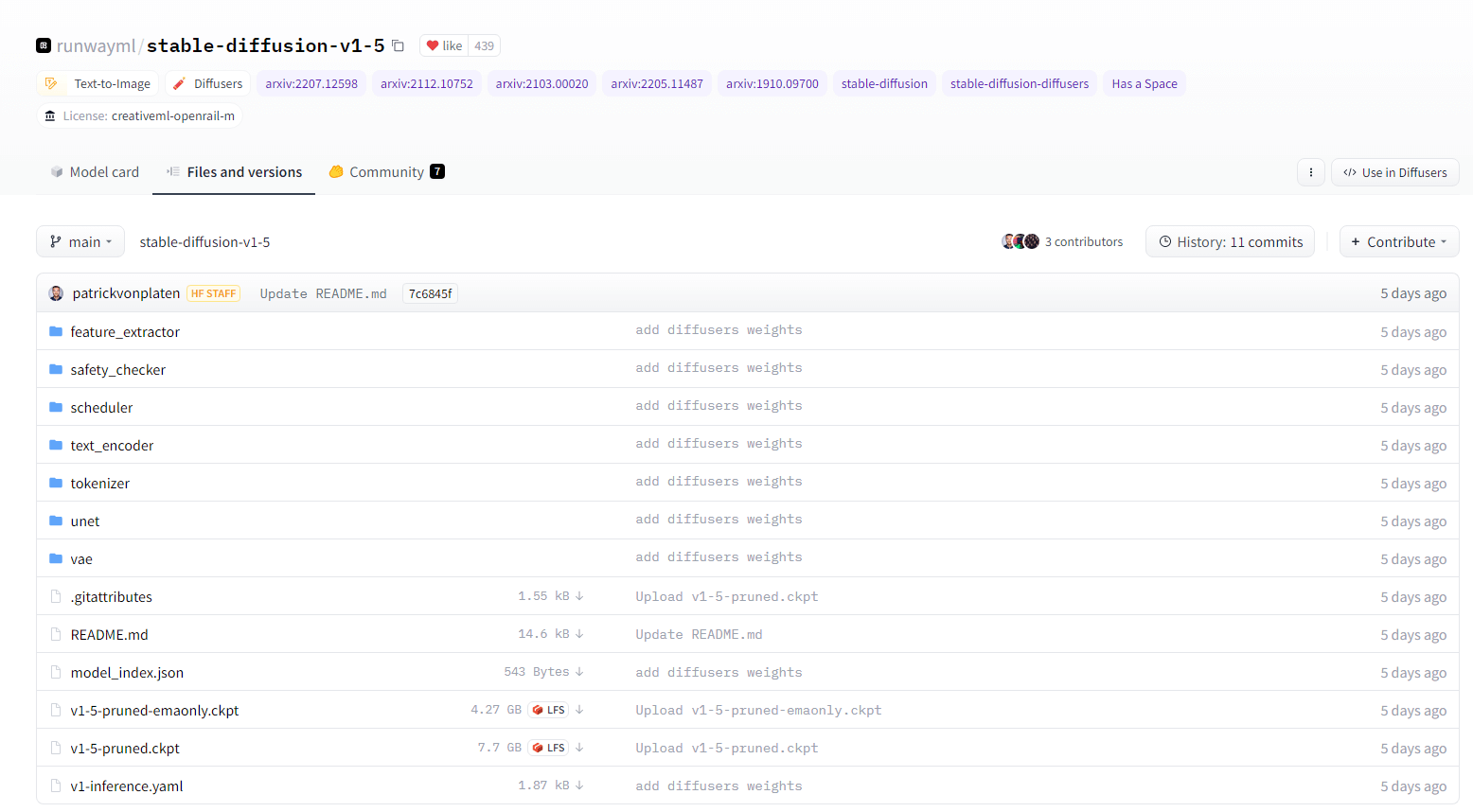Screen dimensions: 1473x812
Task: Click the contributors avatar group
Action: click(x=1020, y=241)
